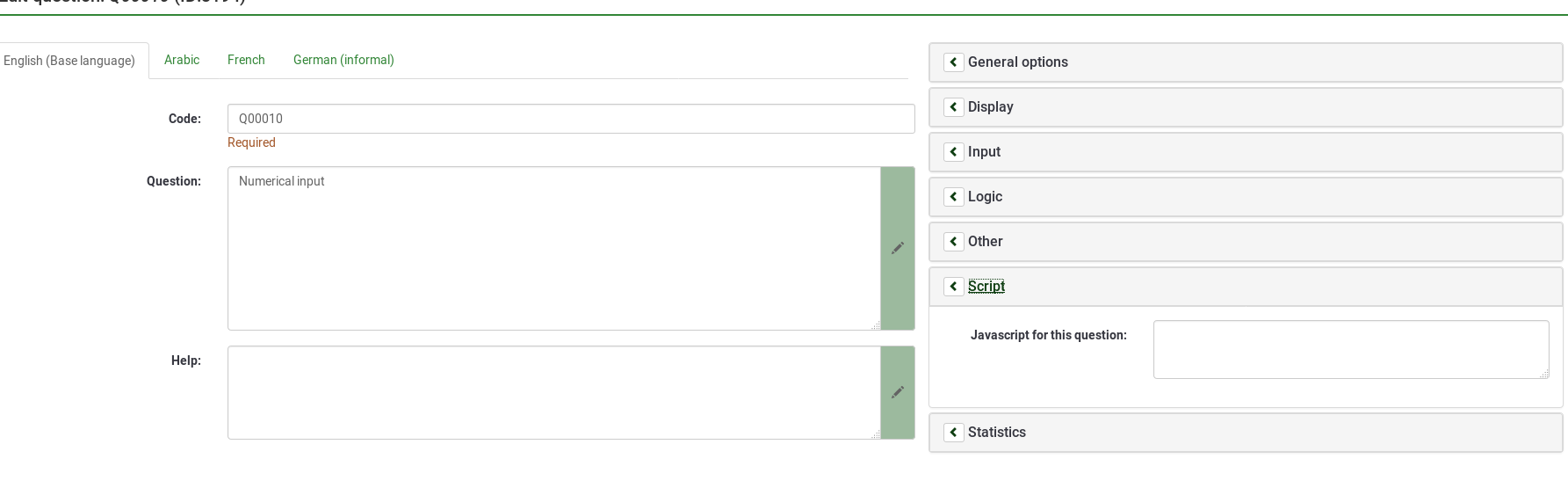The width and height of the screenshot is (1568, 488).
Task: Open the German (informal) tab
Action: [x=343, y=60]
